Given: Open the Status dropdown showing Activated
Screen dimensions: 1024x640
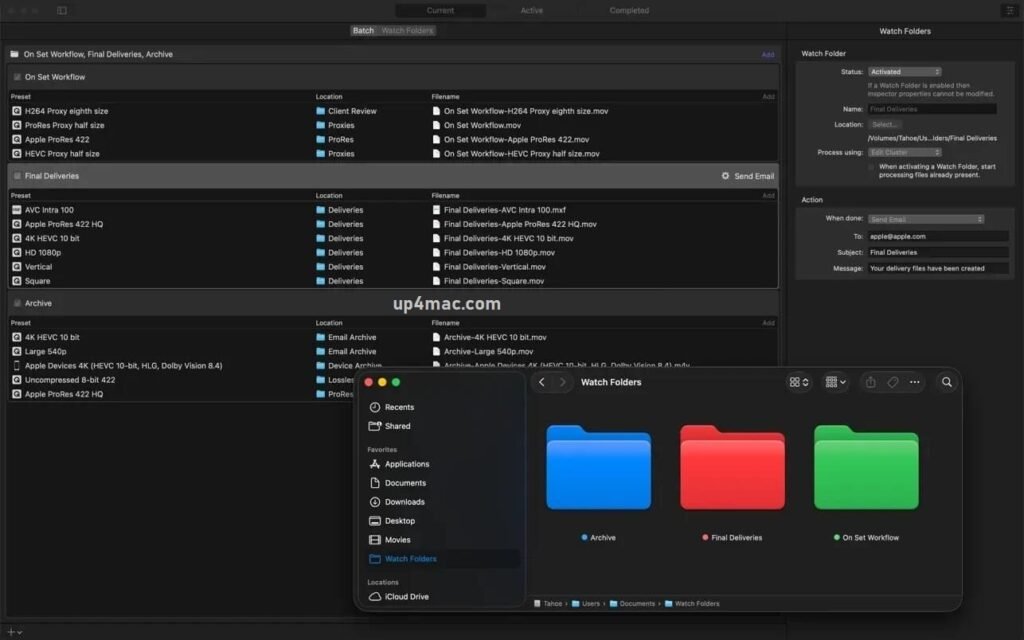Looking at the screenshot, I should tap(904, 71).
